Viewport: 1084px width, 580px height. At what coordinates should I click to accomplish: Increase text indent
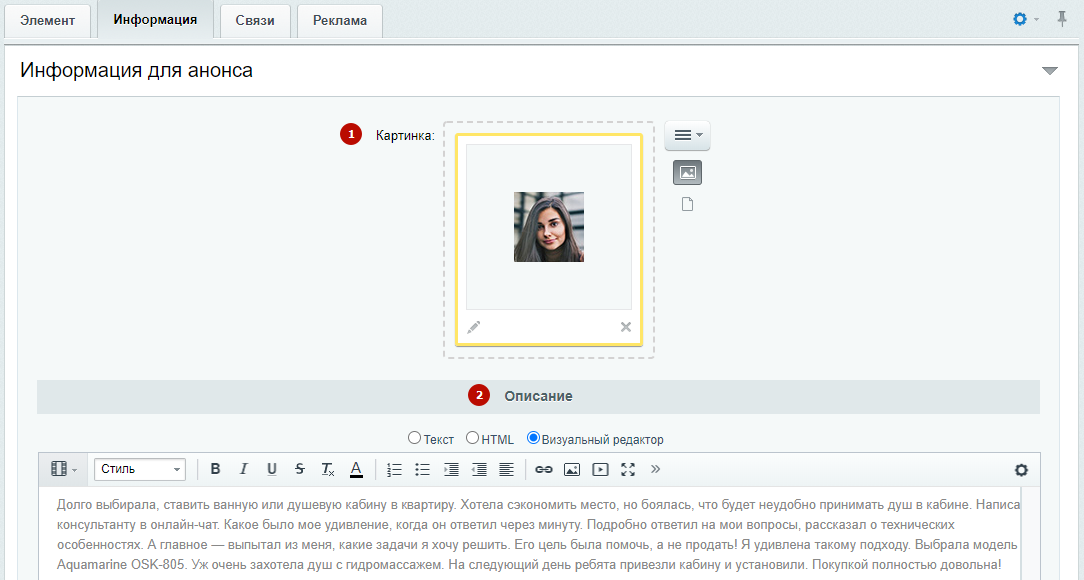[x=451, y=469]
